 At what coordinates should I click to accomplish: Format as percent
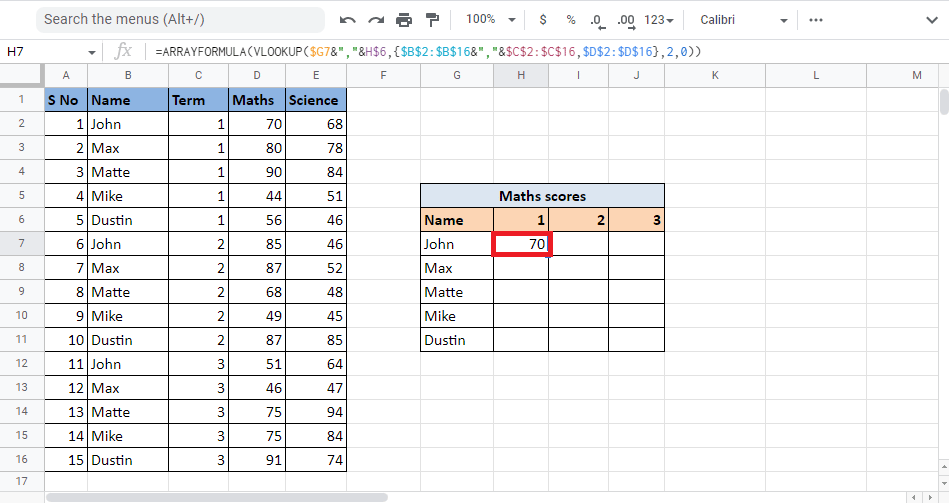point(571,20)
